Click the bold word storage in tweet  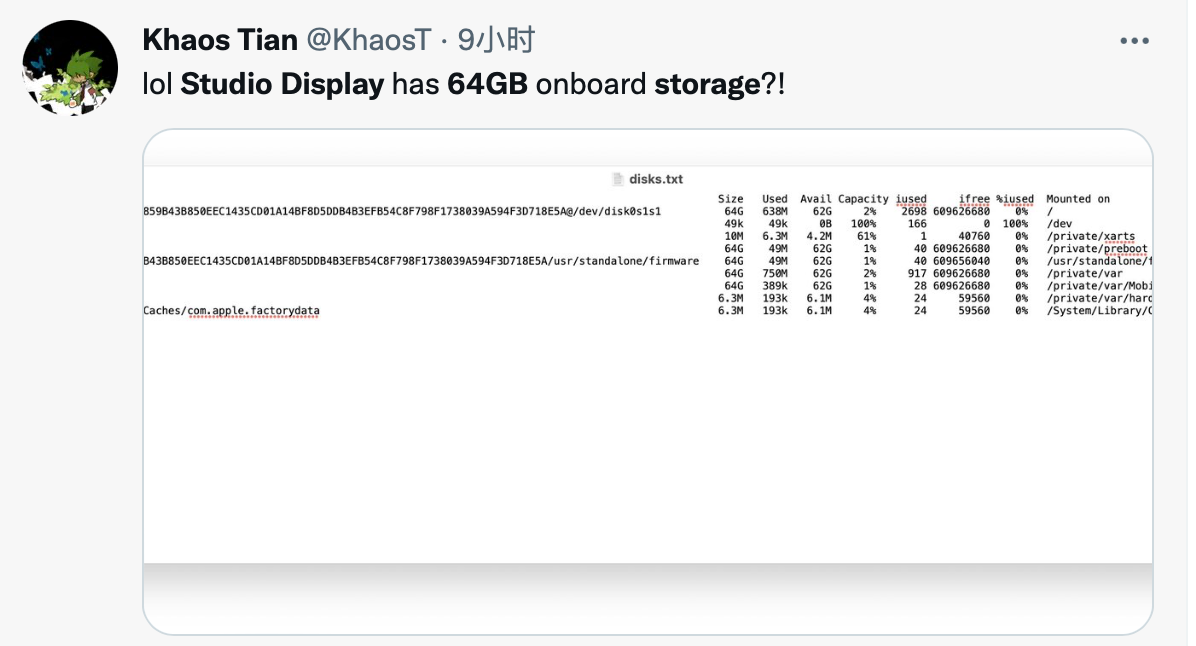pos(707,84)
